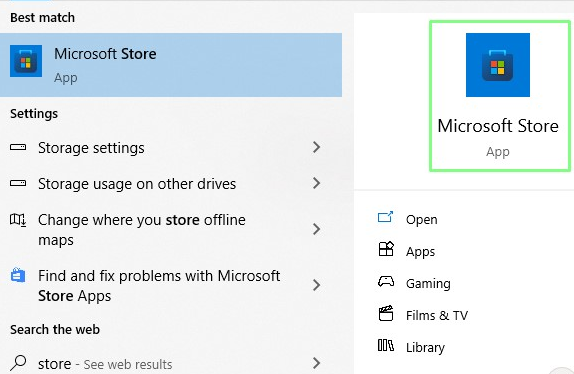Click the map icon beside offline maps setting
The image size is (574, 374).
point(18,220)
